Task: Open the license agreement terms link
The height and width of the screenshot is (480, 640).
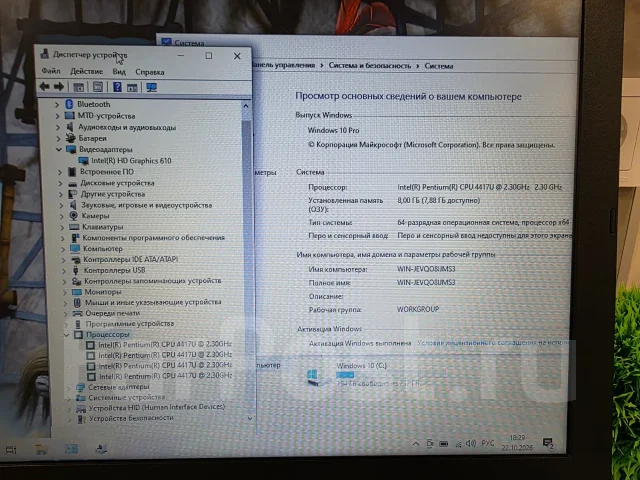Action: 493,343
